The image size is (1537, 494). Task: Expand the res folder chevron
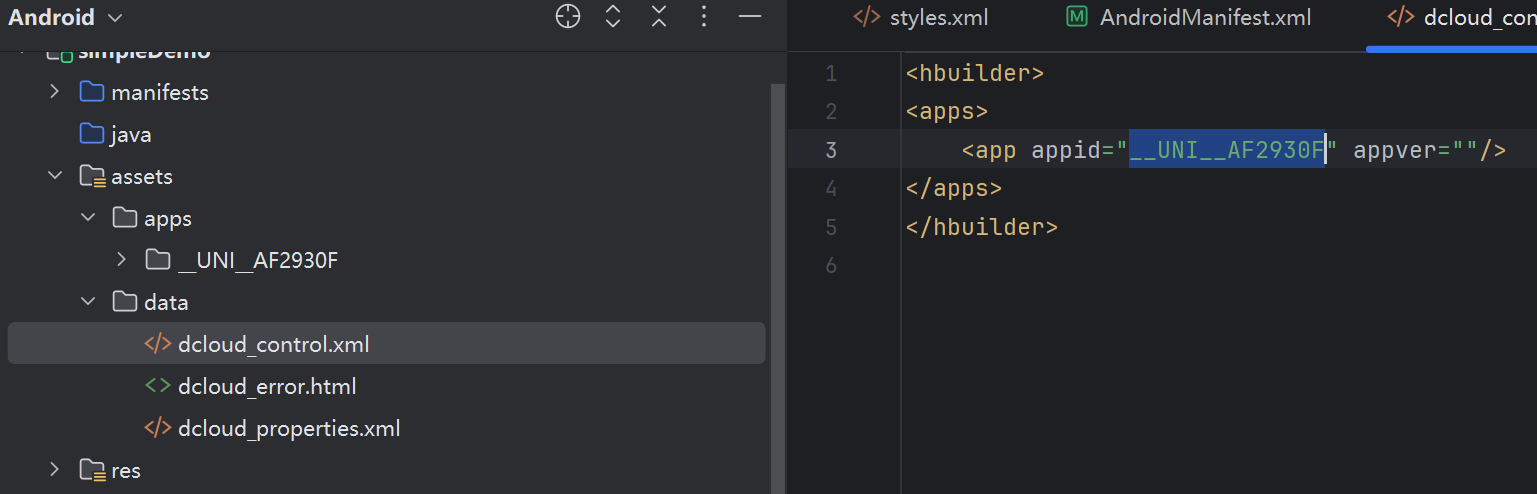tap(55, 470)
